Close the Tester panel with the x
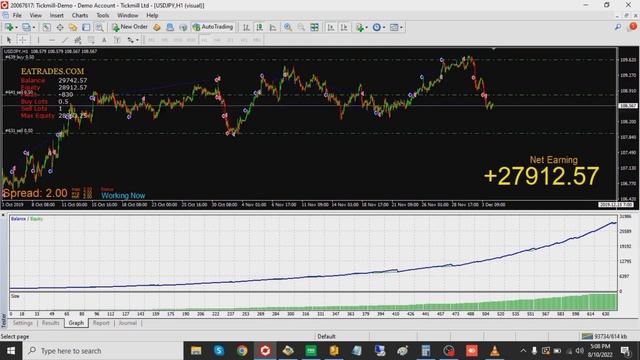640x360 pixels. point(3,215)
